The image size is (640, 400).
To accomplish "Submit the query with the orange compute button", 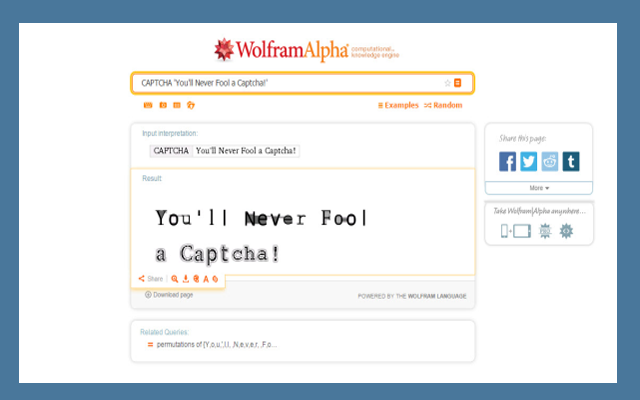I will coord(458,83).
